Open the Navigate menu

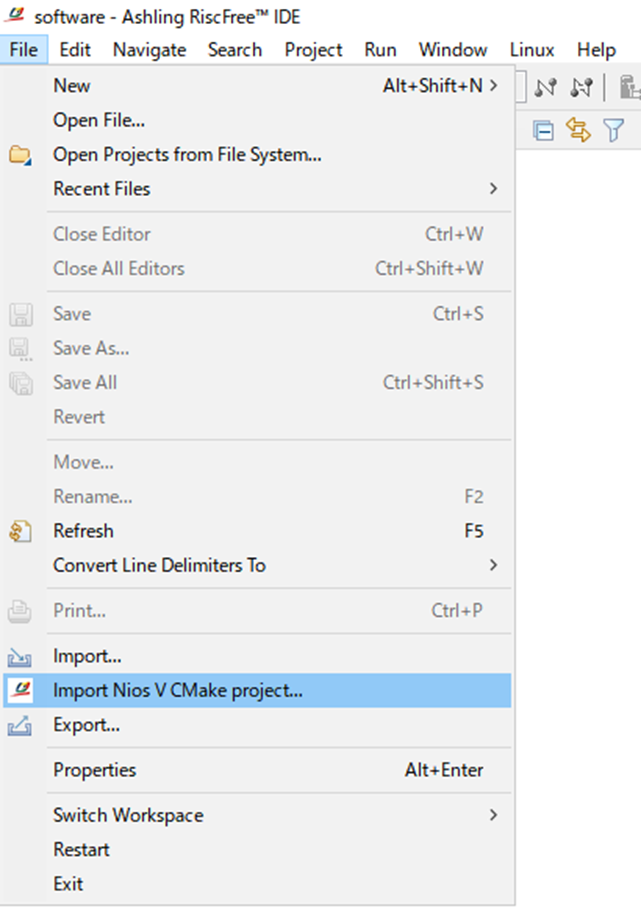coord(149,49)
